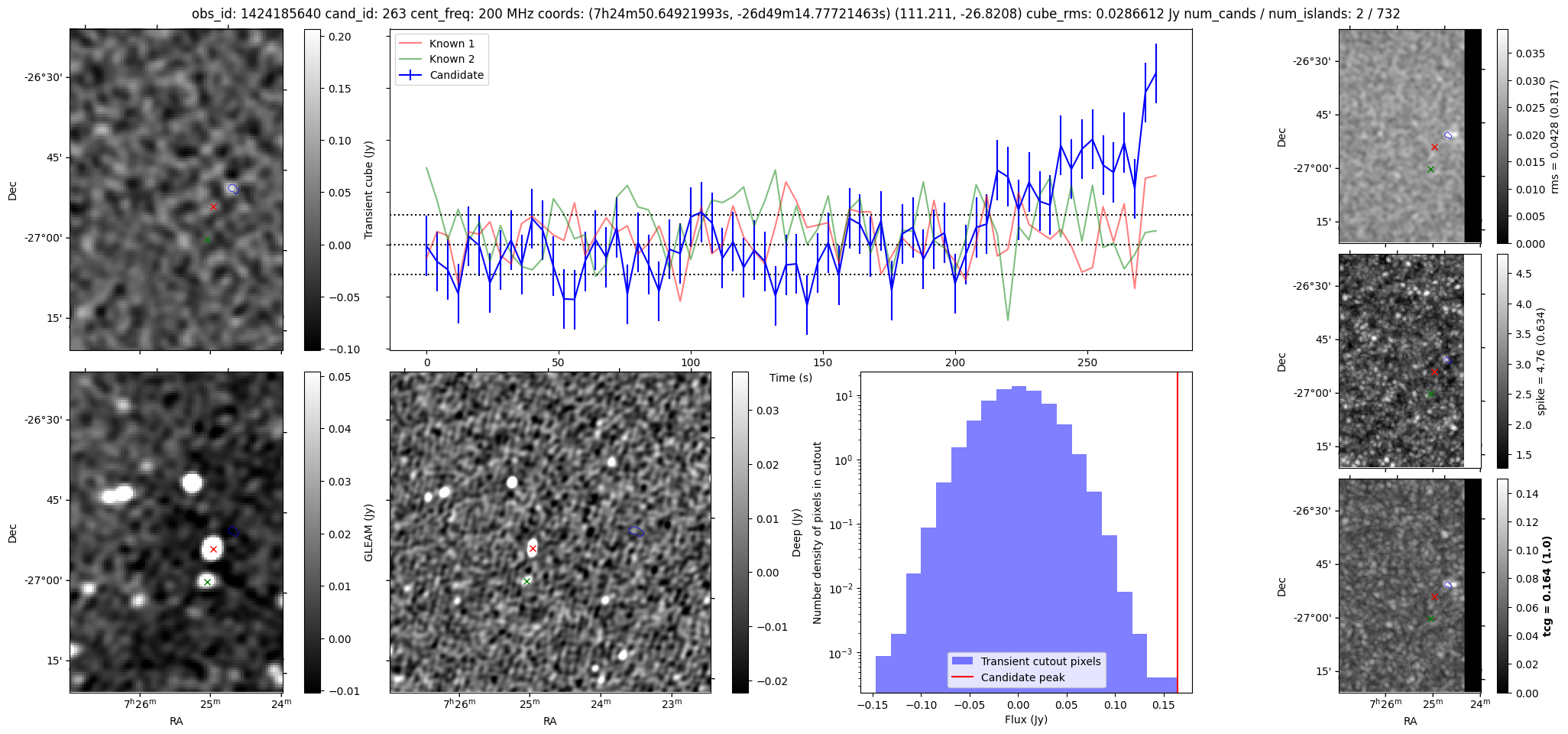The width and height of the screenshot is (1568, 734).
Task: Click the Candidate peak legend entry
Action: [1022, 677]
